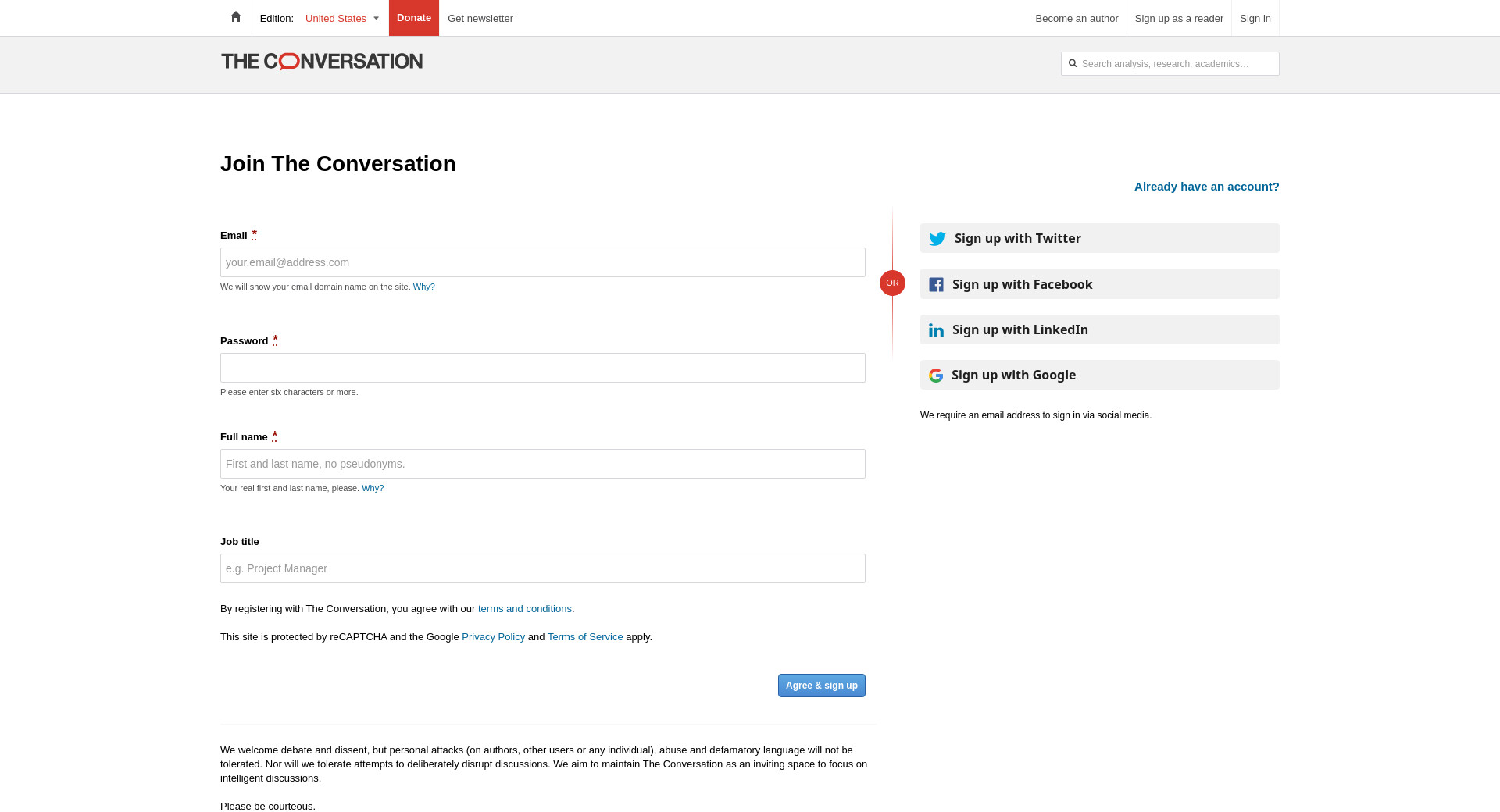
Task: Focus the Email input field
Action: coord(542,262)
